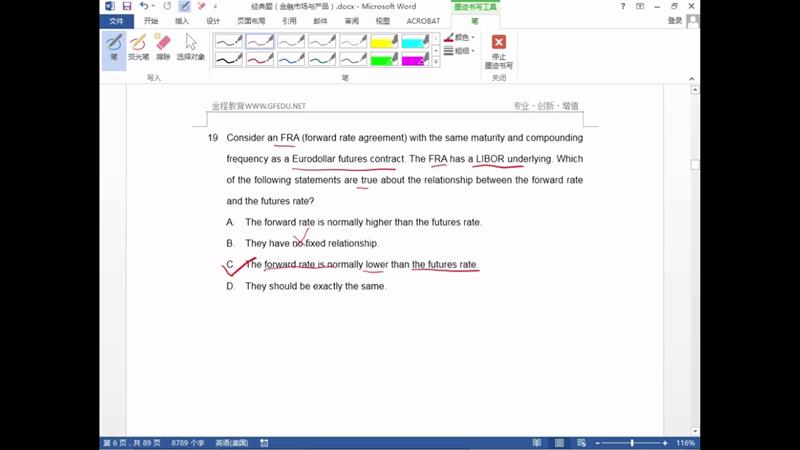
Task: Switch to Web Layout view in status bar
Action: pos(581,443)
